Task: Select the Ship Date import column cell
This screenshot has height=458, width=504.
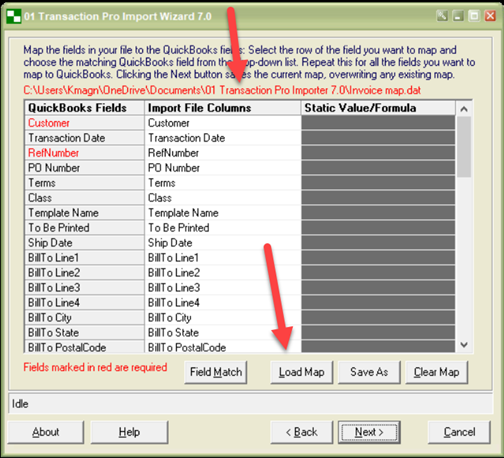Action: (223, 243)
